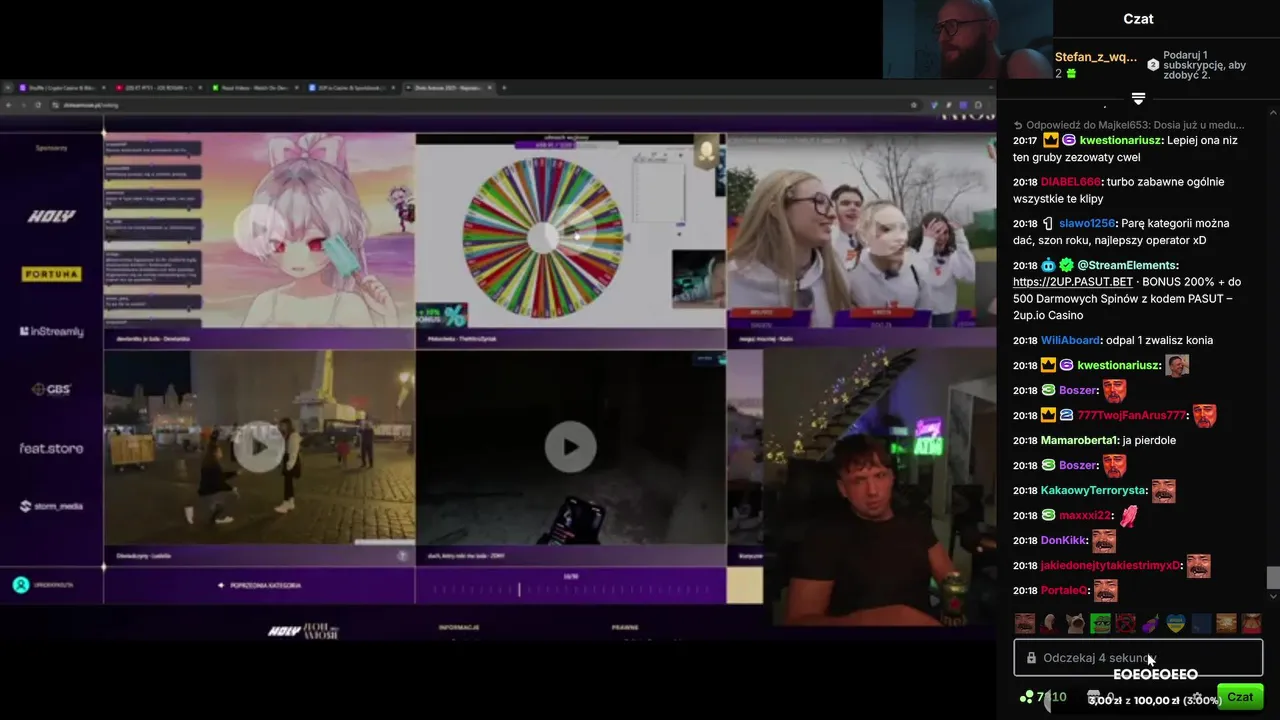Click username KakaowyTerrorysta in chat
Image resolution: width=1280 pixels, height=720 pixels.
point(1094,490)
